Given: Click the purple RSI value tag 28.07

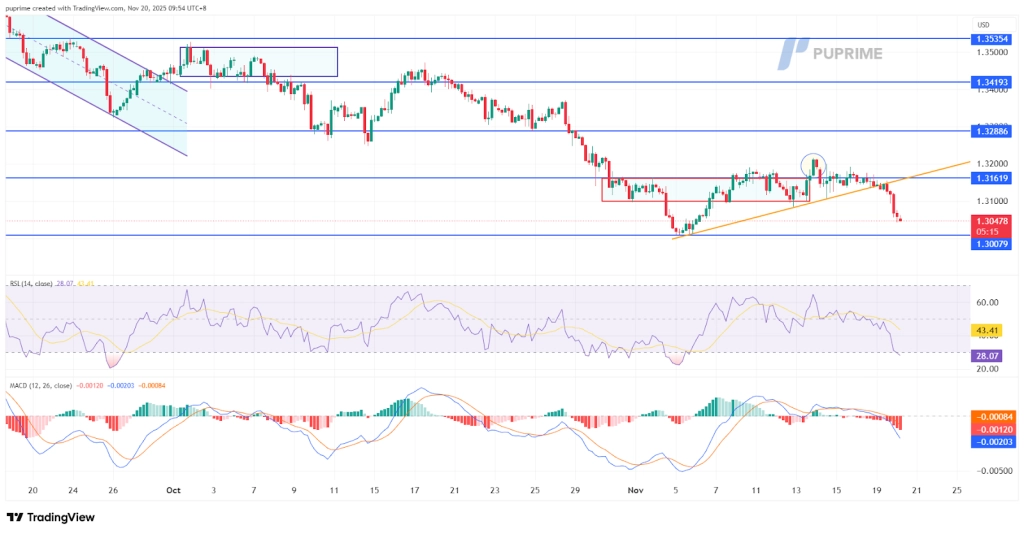Looking at the screenshot, I should pyautogui.click(x=988, y=354).
